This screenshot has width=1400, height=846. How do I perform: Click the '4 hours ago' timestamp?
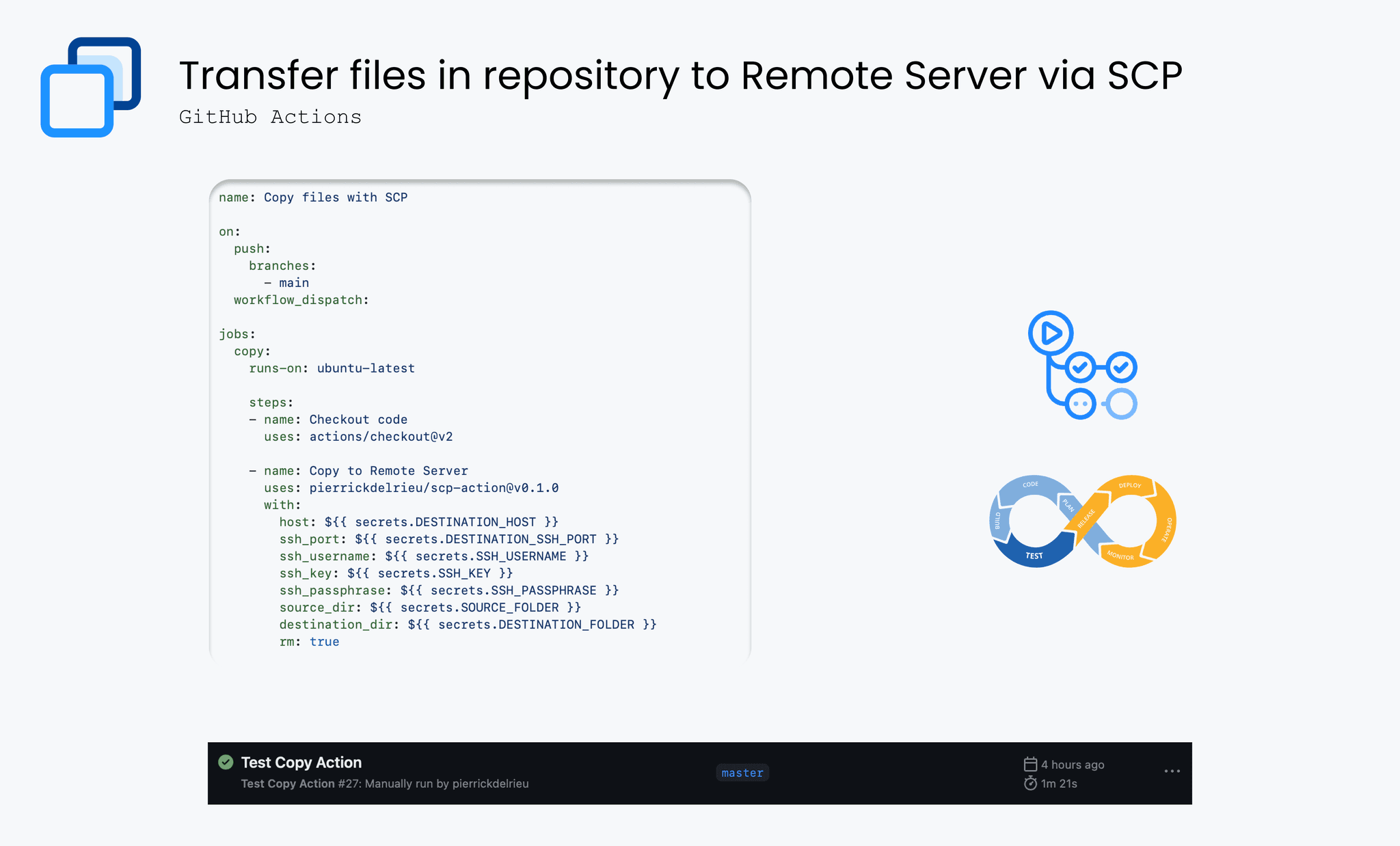click(x=1073, y=765)
